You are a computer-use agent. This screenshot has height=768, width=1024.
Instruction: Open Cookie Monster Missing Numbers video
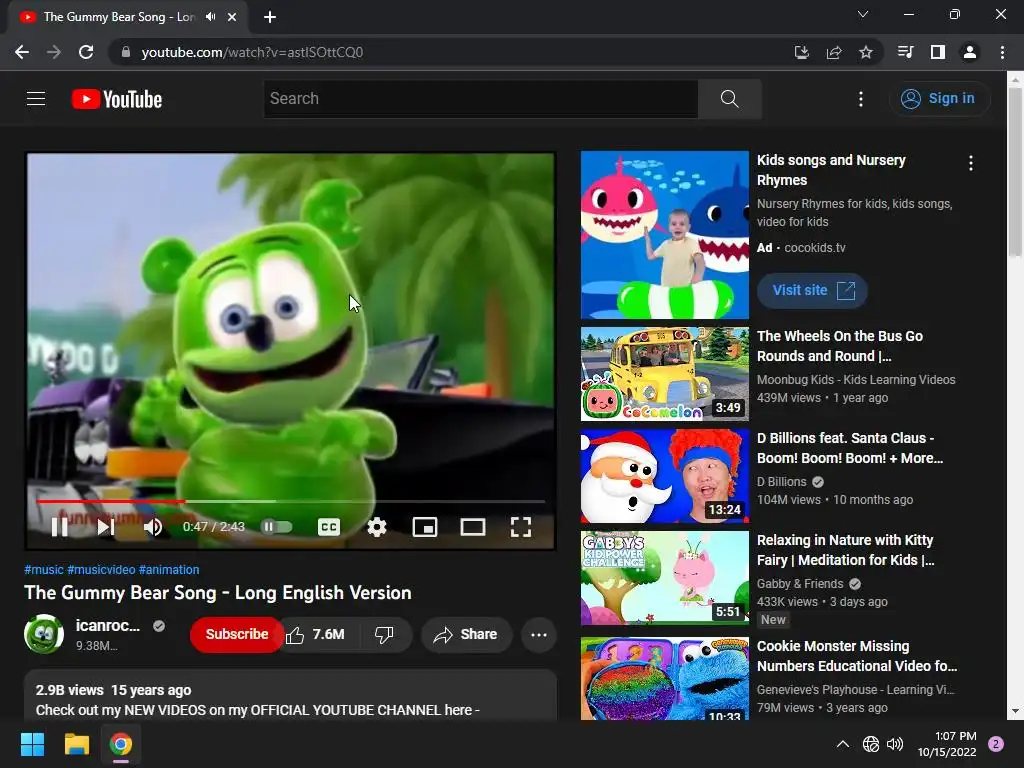[857, 656]
